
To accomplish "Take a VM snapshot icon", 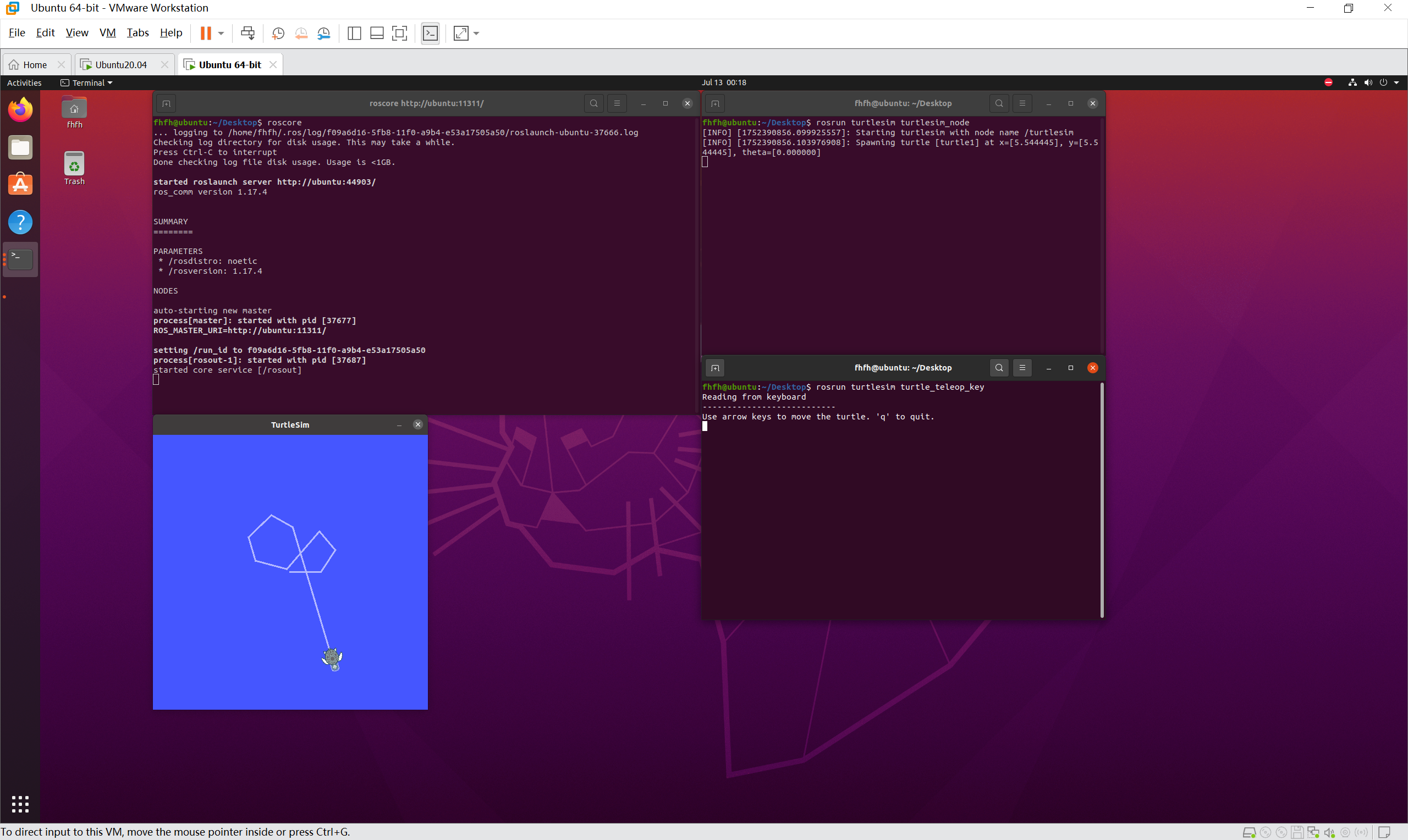I will 278,34.
